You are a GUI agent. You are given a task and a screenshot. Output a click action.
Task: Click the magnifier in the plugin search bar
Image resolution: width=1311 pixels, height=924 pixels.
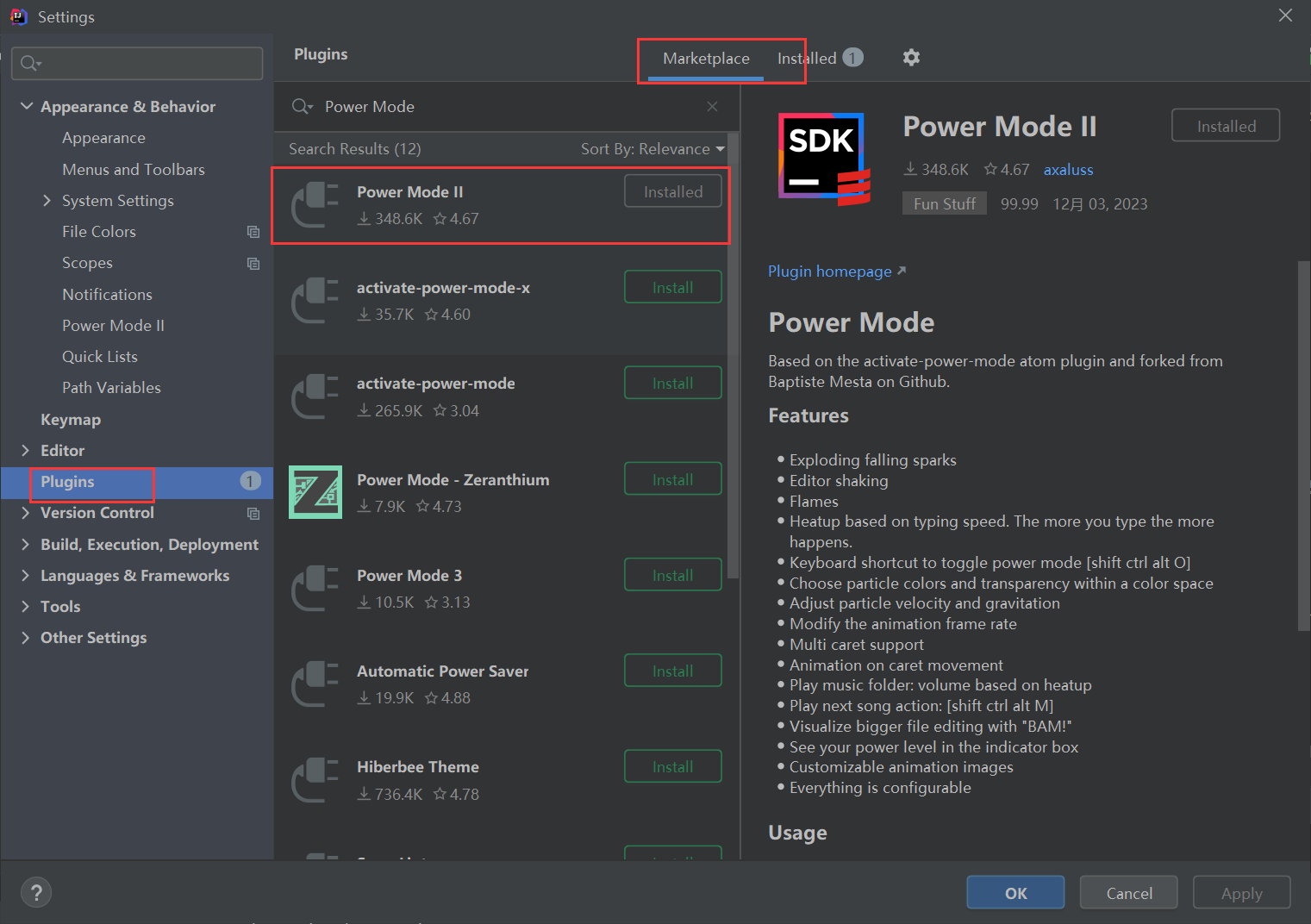click(301, 106)
